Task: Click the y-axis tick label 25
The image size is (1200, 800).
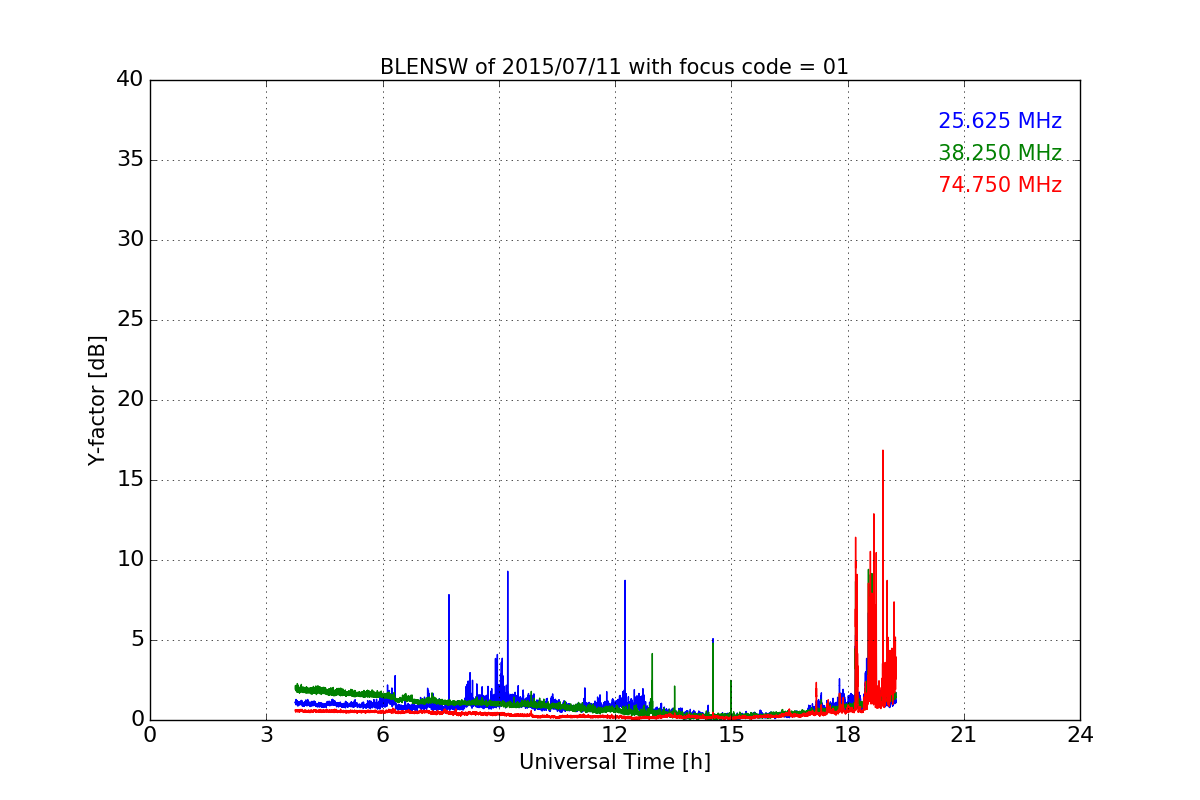Action: tap(130, 320)
